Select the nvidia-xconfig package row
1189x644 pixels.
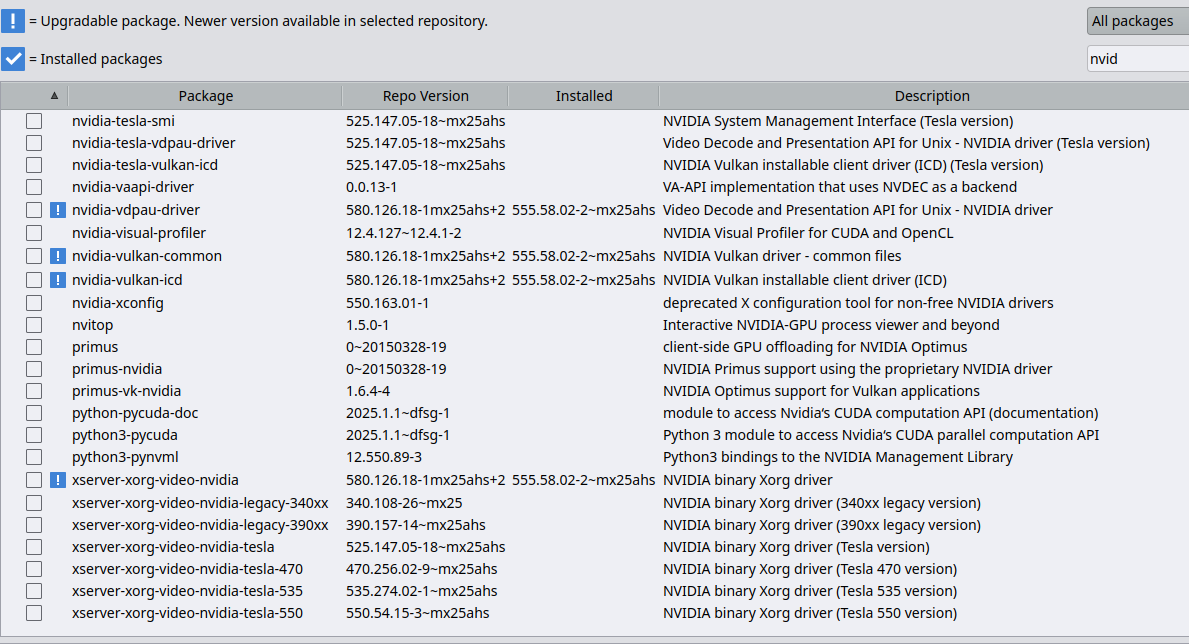point(118,303)
